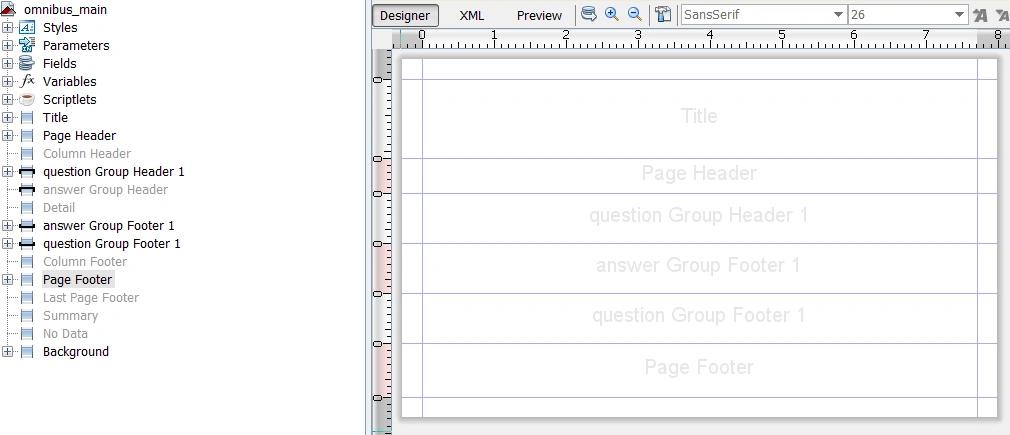This screenshot has height=435, width=1010.
Task: Click the Variables fx icon
Action: 26,81
